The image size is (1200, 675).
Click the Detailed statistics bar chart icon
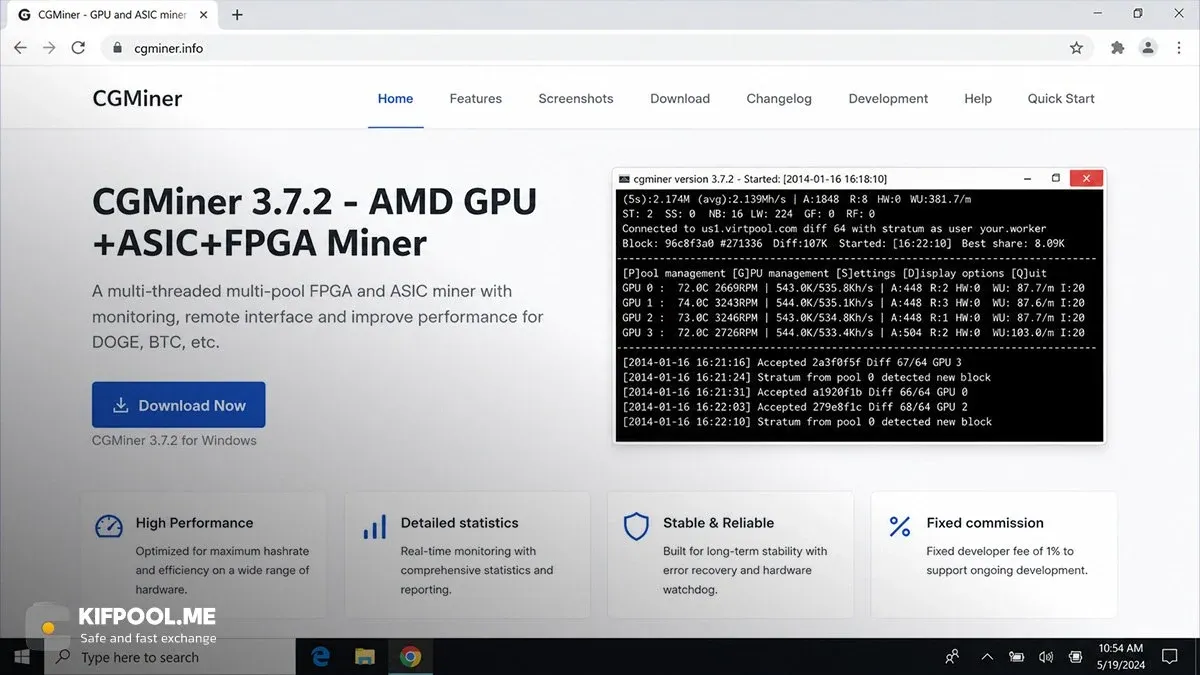click(x=374, y=527)
